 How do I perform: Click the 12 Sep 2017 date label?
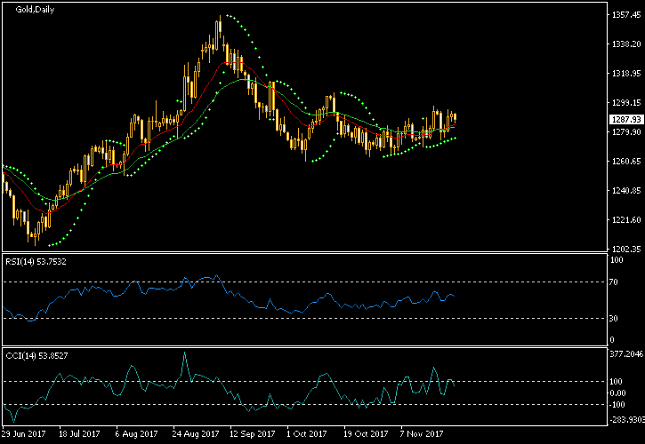point(252,434)
